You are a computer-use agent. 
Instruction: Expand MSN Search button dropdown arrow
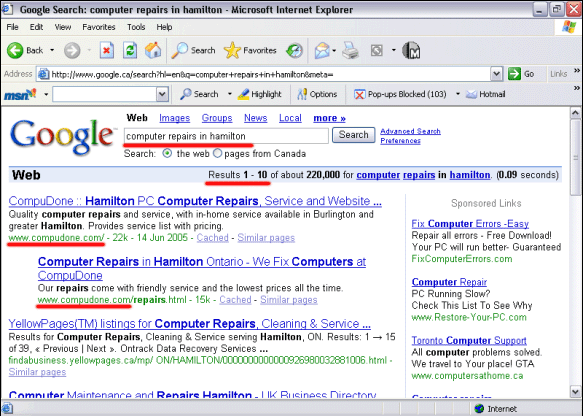(229, 94)
